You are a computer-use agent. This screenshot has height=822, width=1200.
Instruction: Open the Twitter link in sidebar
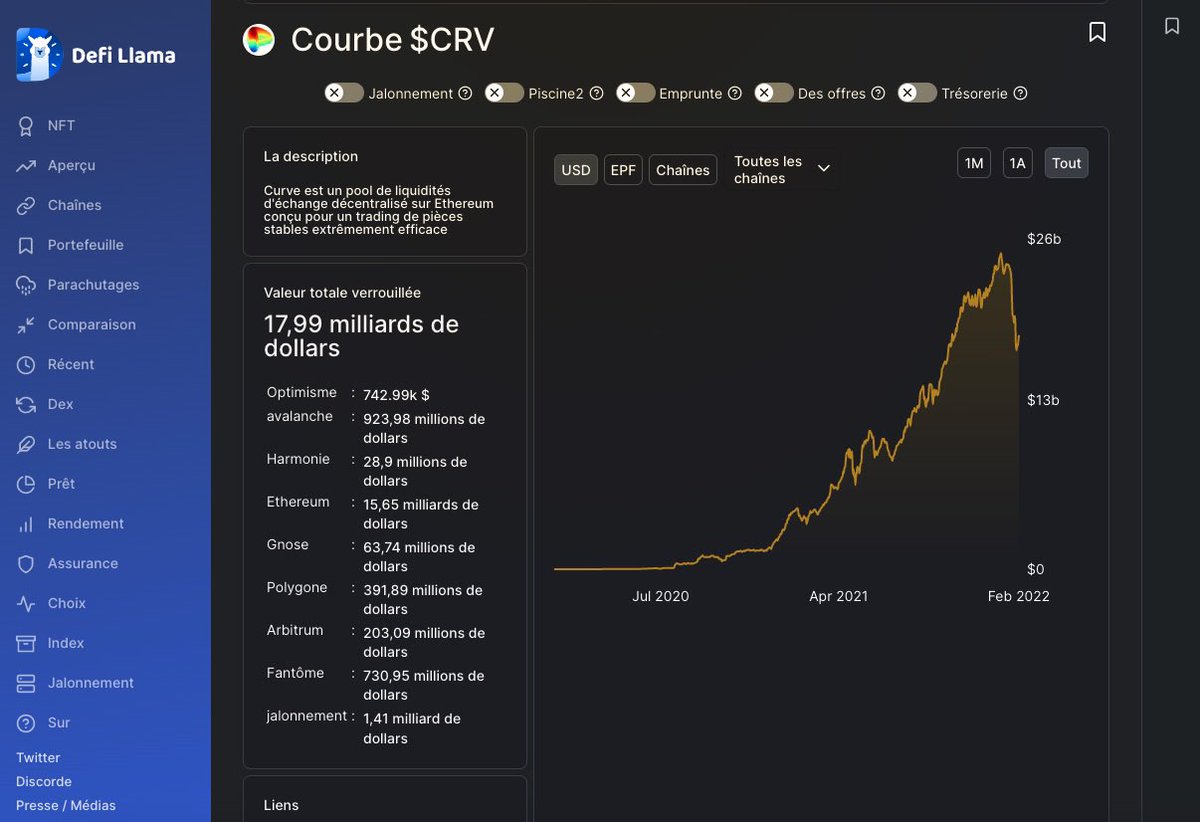38,758
